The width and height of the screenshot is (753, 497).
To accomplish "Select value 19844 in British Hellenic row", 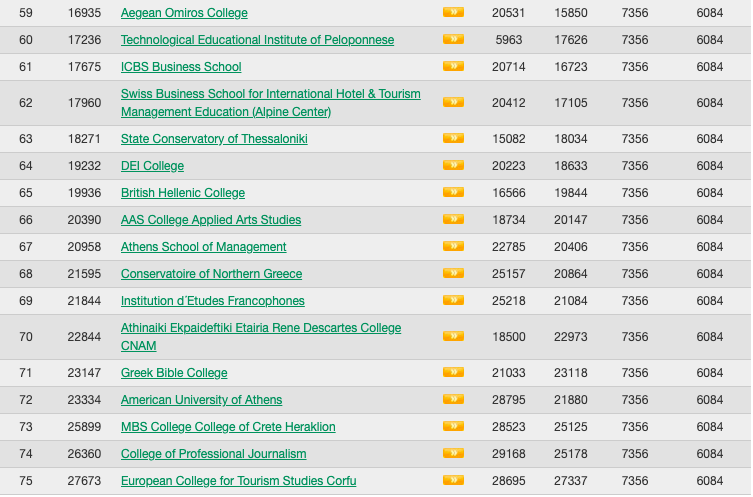I will click(571, 193).
